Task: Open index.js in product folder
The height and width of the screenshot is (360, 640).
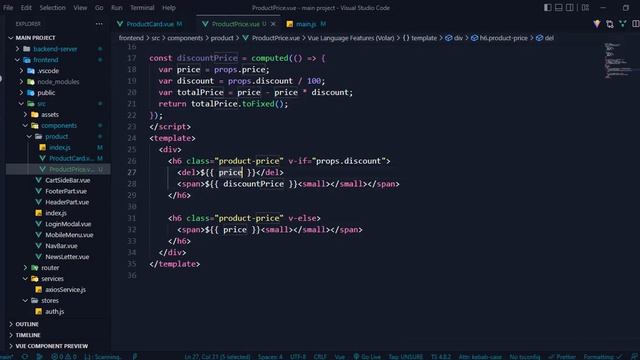Action: click(x=60, y=147)
